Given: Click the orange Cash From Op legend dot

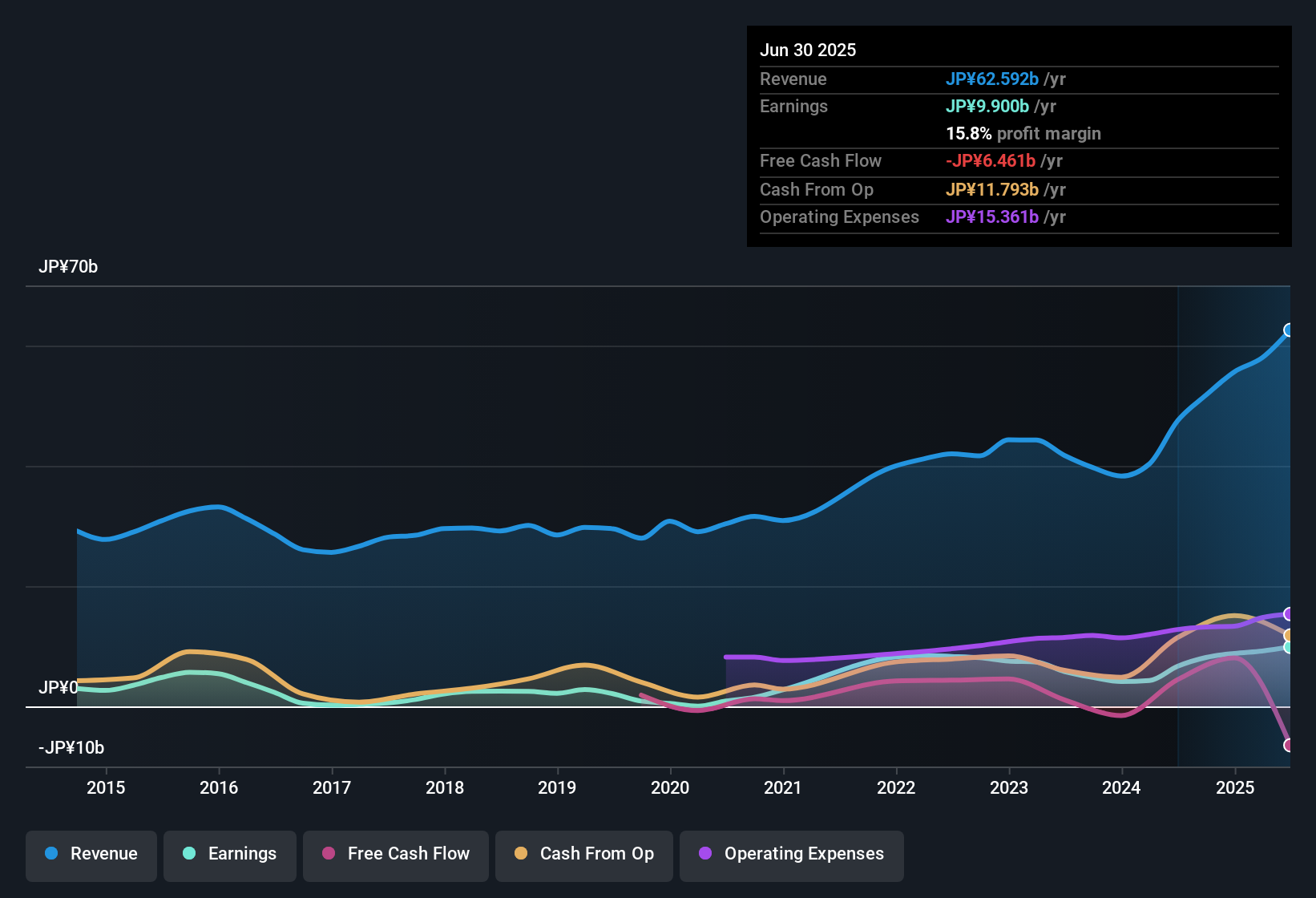Looking at the screenshot, I should click(x=521, y=854).
